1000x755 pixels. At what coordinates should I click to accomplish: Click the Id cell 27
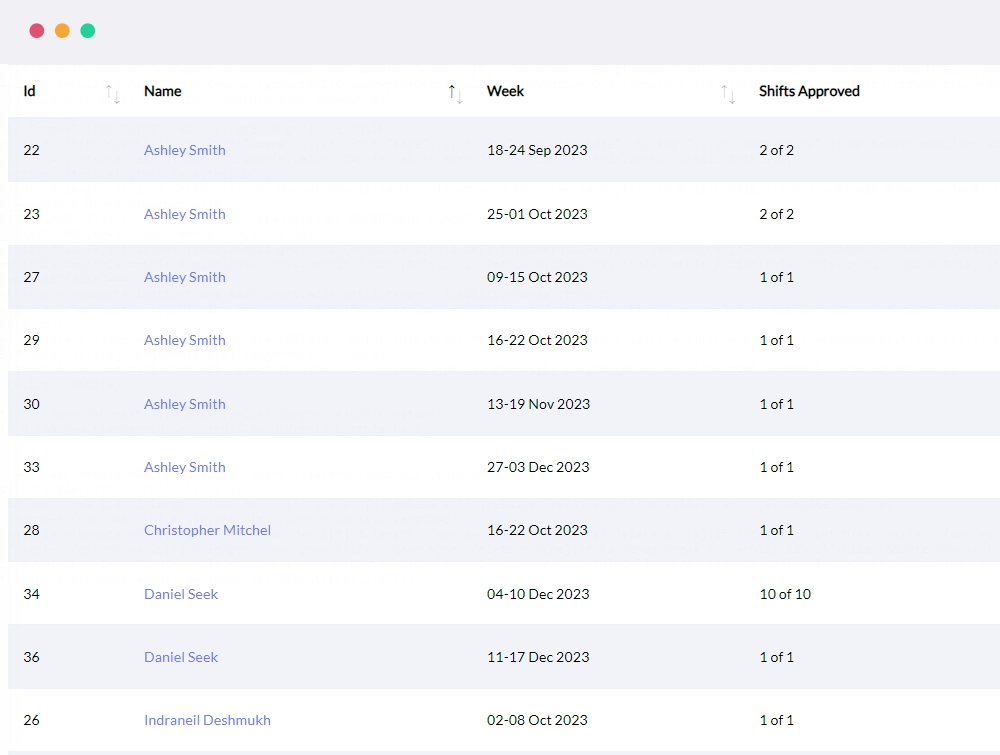tap(31, 277)
